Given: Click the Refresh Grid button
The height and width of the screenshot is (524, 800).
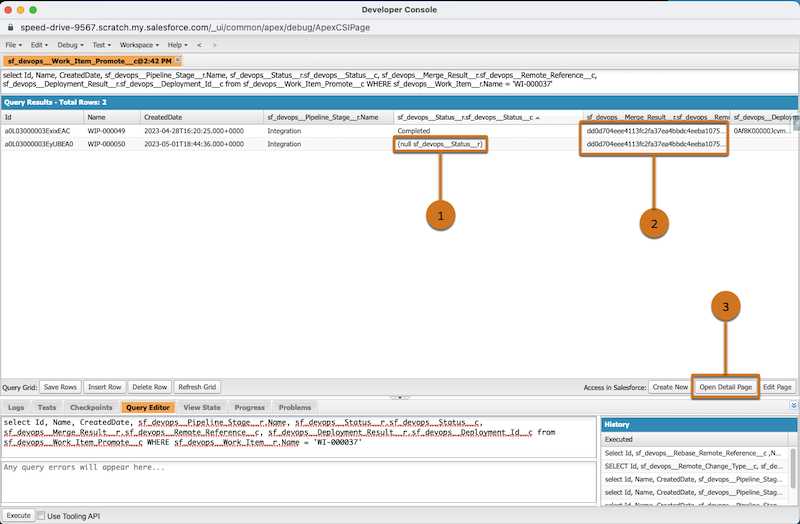Looking at the screenshot, I should (196, 386).
